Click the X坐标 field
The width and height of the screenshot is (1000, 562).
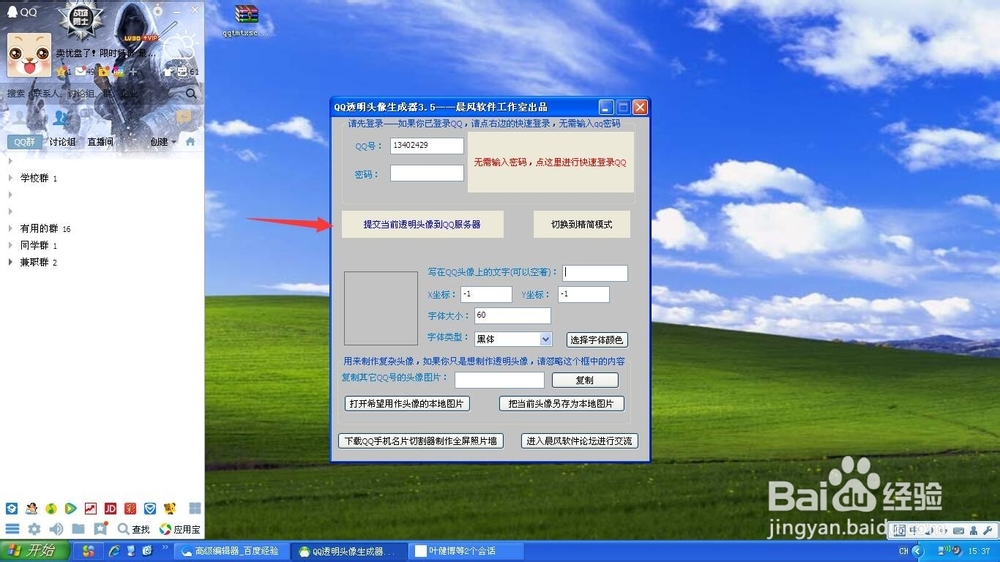pyautogui.click(x=486, y=294)
